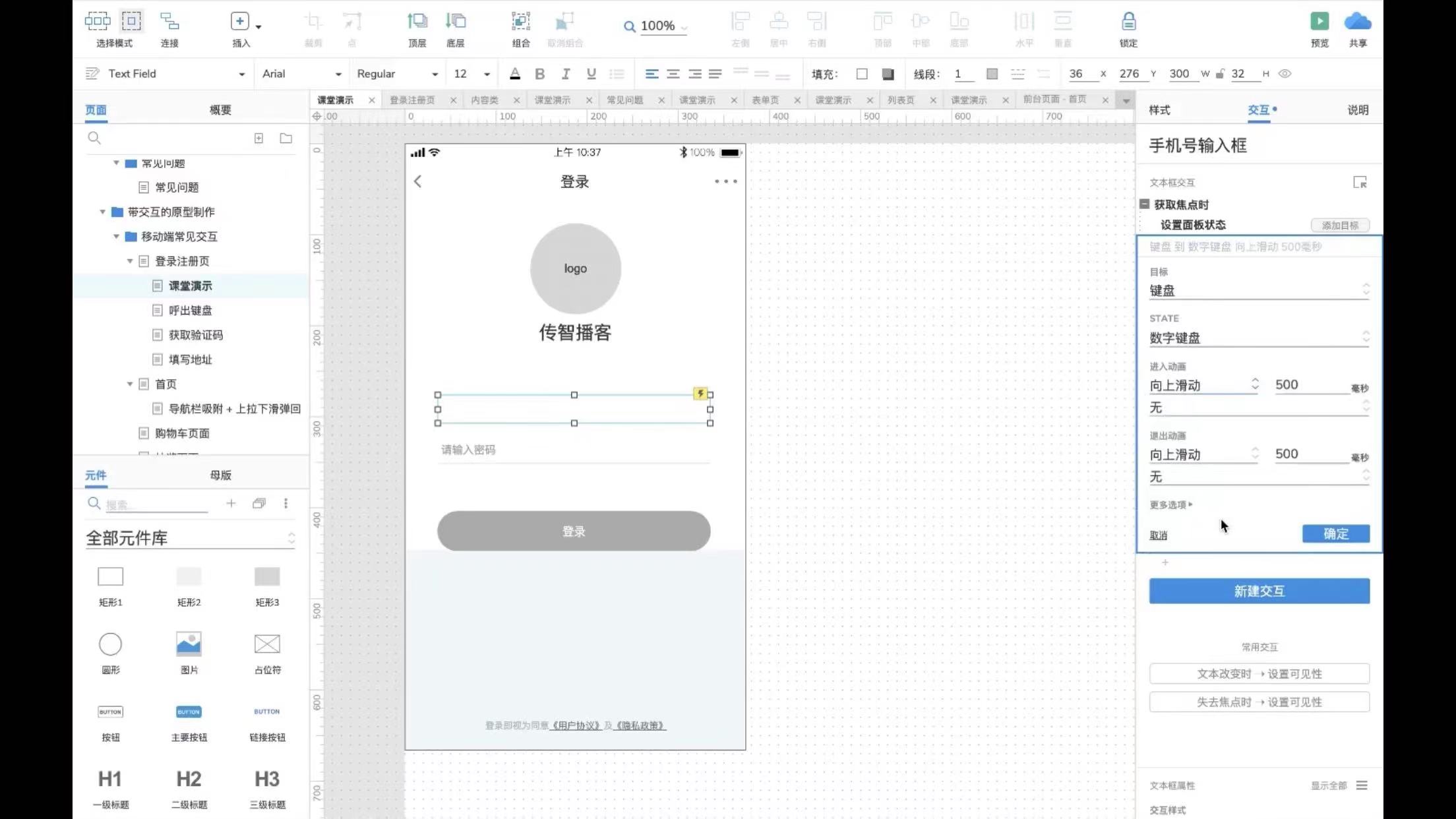1456x819 pixels.
Task: Click the text color swatch icon
Action: coord(515,74)
